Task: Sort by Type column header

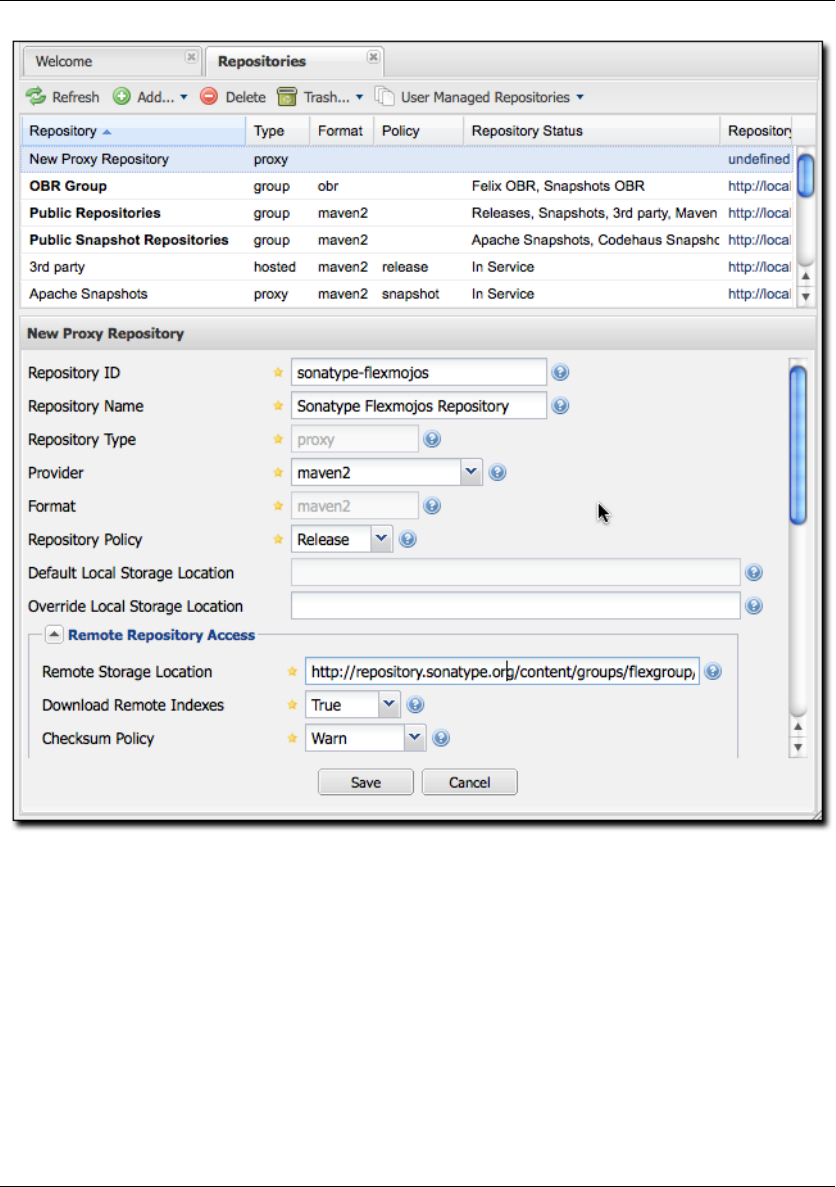Action: 277,131
